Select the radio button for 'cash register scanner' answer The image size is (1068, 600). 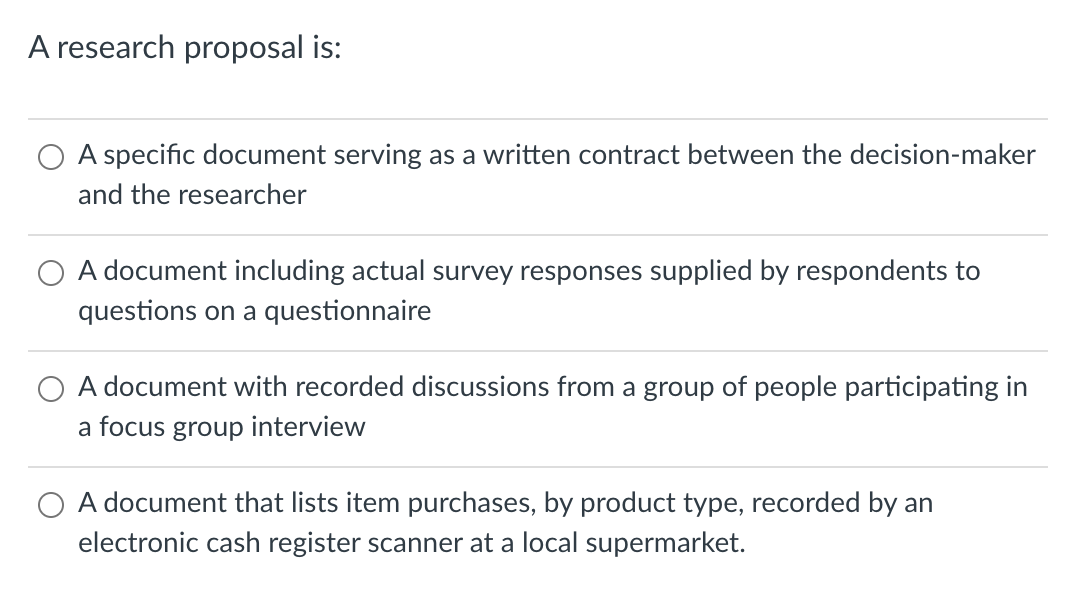click(x=50, y=504)
